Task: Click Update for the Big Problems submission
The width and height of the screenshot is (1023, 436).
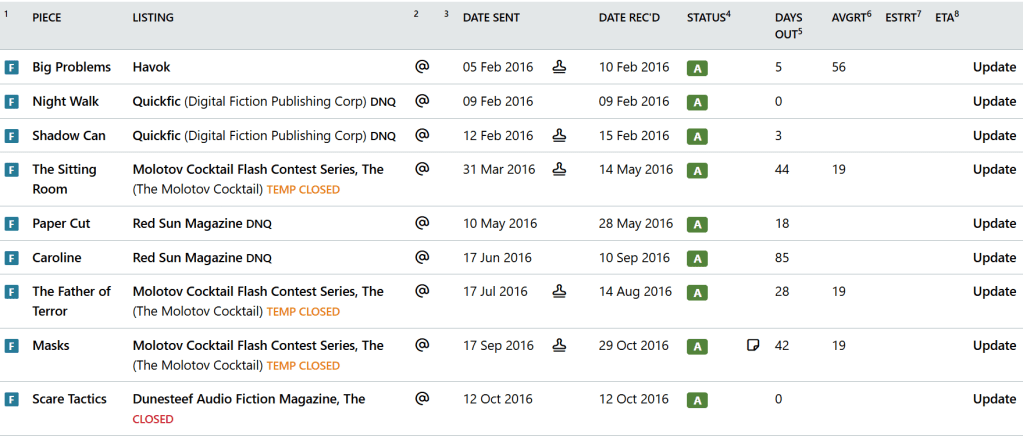Action: pos(994,67)
